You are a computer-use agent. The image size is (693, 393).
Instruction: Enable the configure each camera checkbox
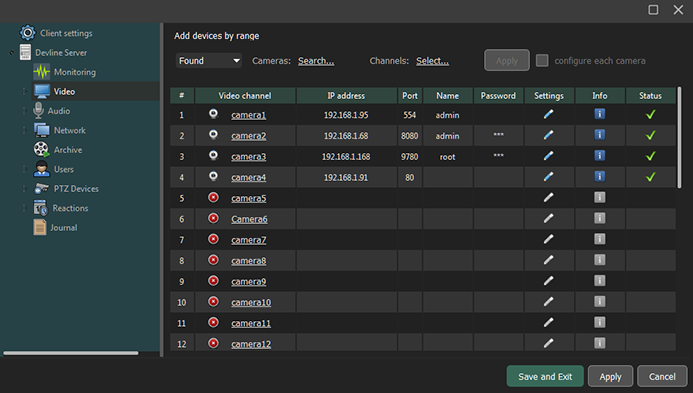pyautogui.click(x=542, y=61)
